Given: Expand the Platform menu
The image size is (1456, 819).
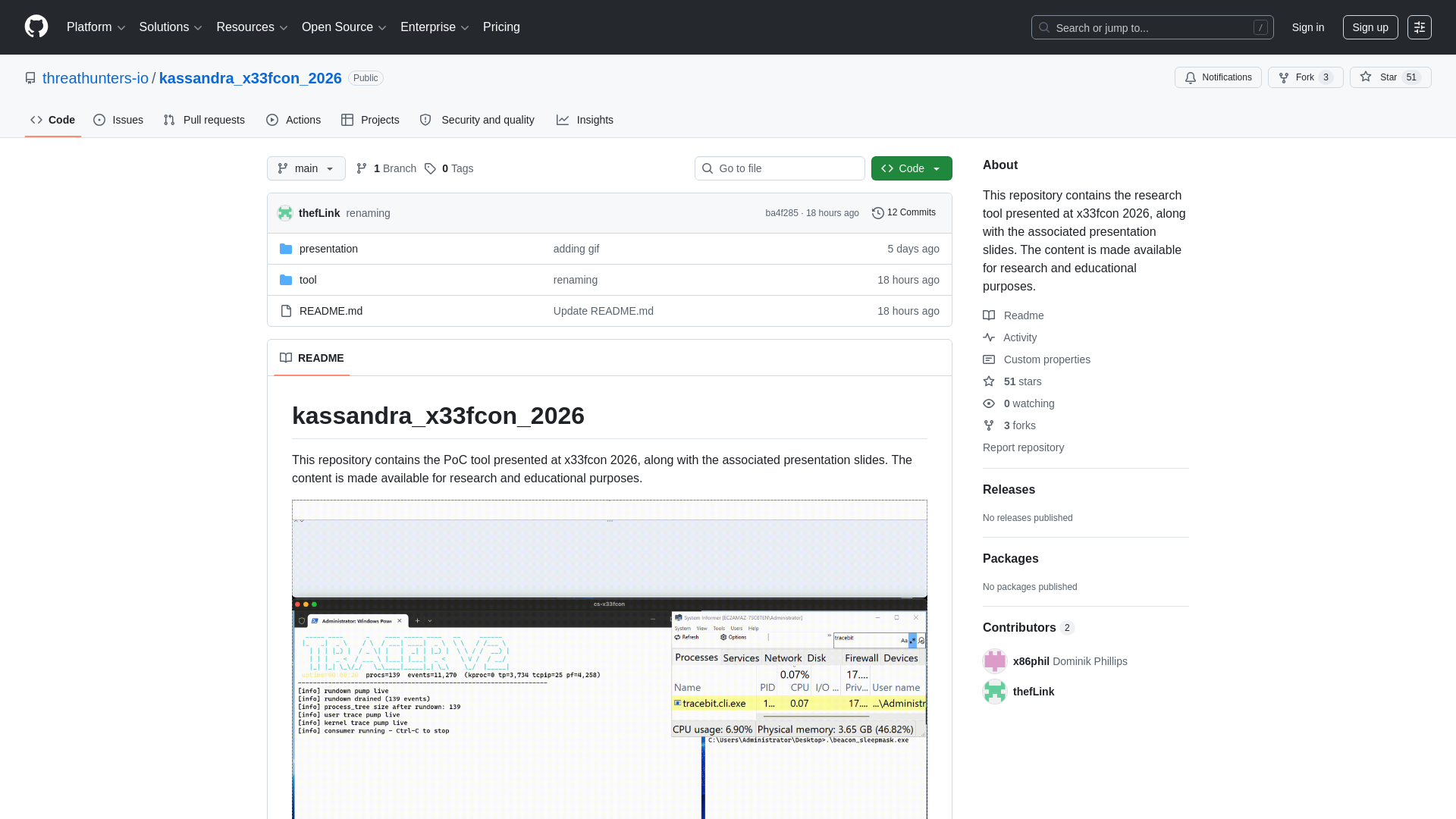Looking at the screenshot, I should [x=96, y=27].
